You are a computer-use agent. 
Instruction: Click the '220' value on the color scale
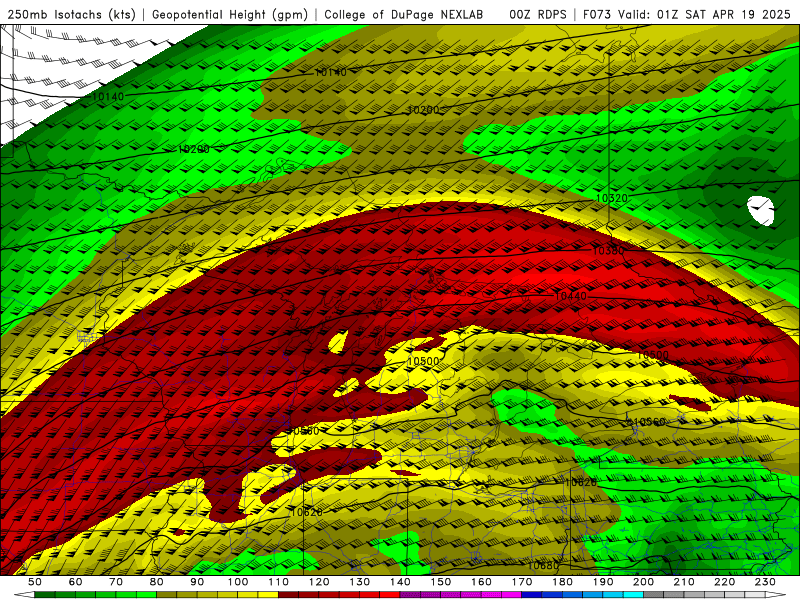point(724,582)
